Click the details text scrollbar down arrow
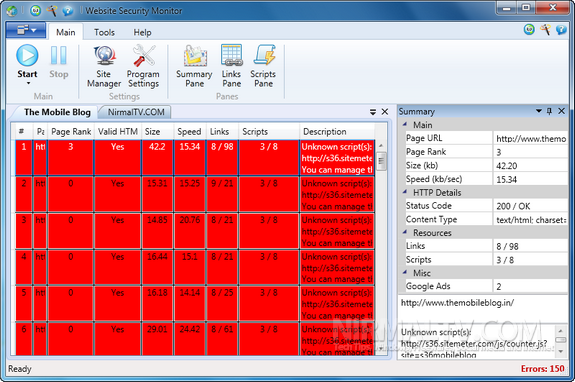Viewport: 575px width, 382px height. (561, 352)
